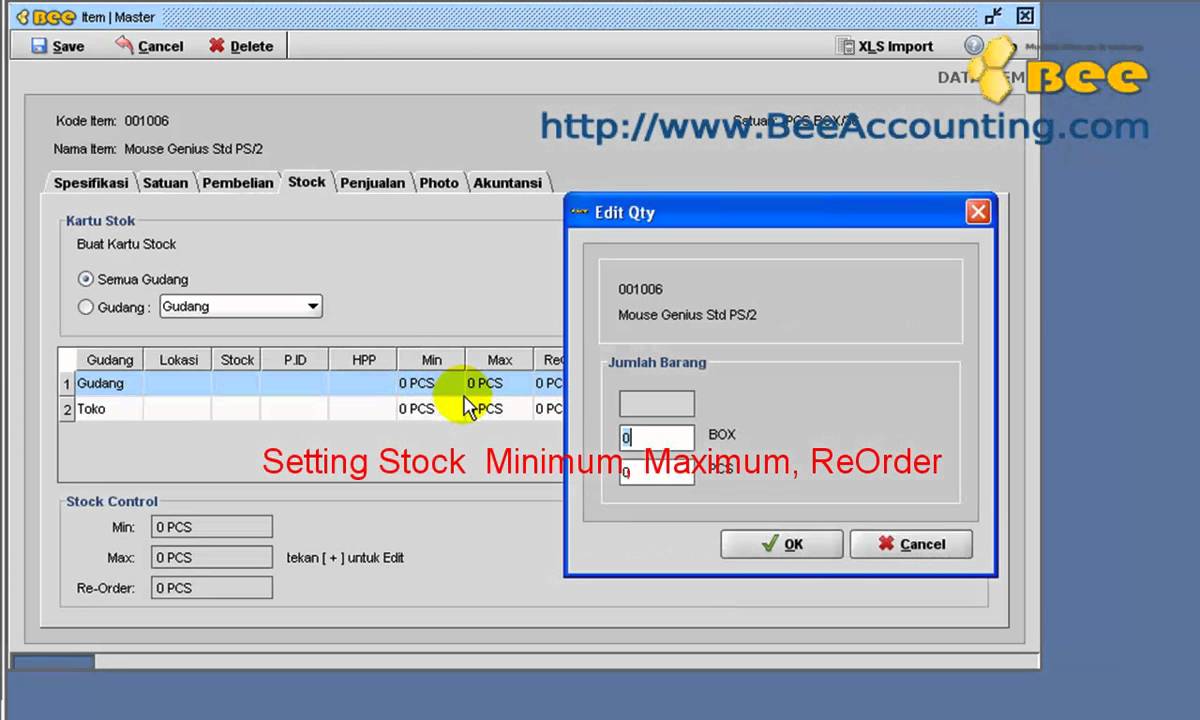Switch to the Spesifikasi tab
The height and width of the screenshot is (720, 1200).
91,183
